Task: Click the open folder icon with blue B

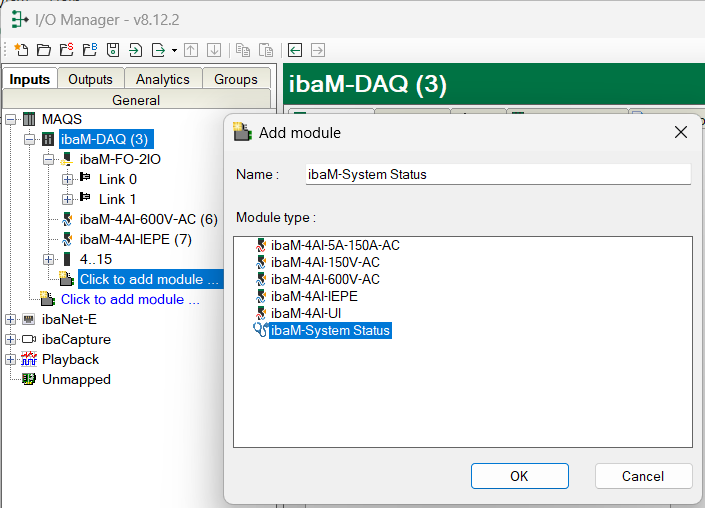Action: (90, 50)
